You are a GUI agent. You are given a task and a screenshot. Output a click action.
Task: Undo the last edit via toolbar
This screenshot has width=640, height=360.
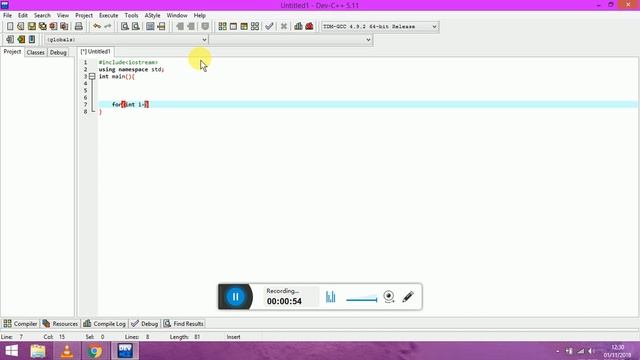click(97, 27)
